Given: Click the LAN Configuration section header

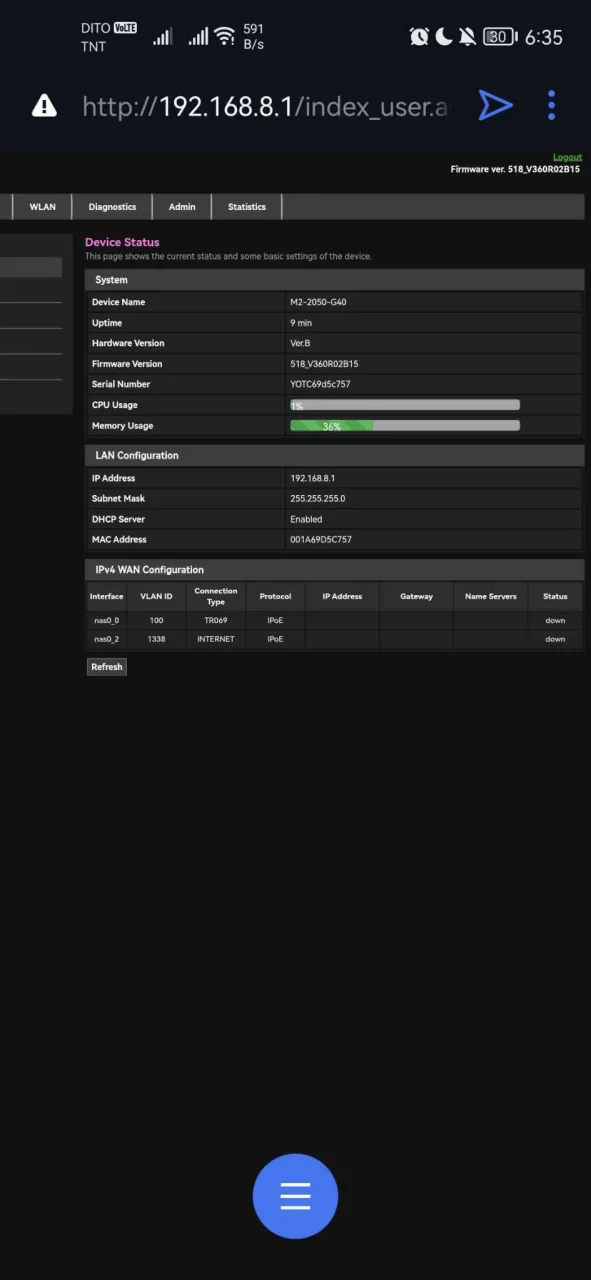Looking at the screenshot, I should pos(334,455).
